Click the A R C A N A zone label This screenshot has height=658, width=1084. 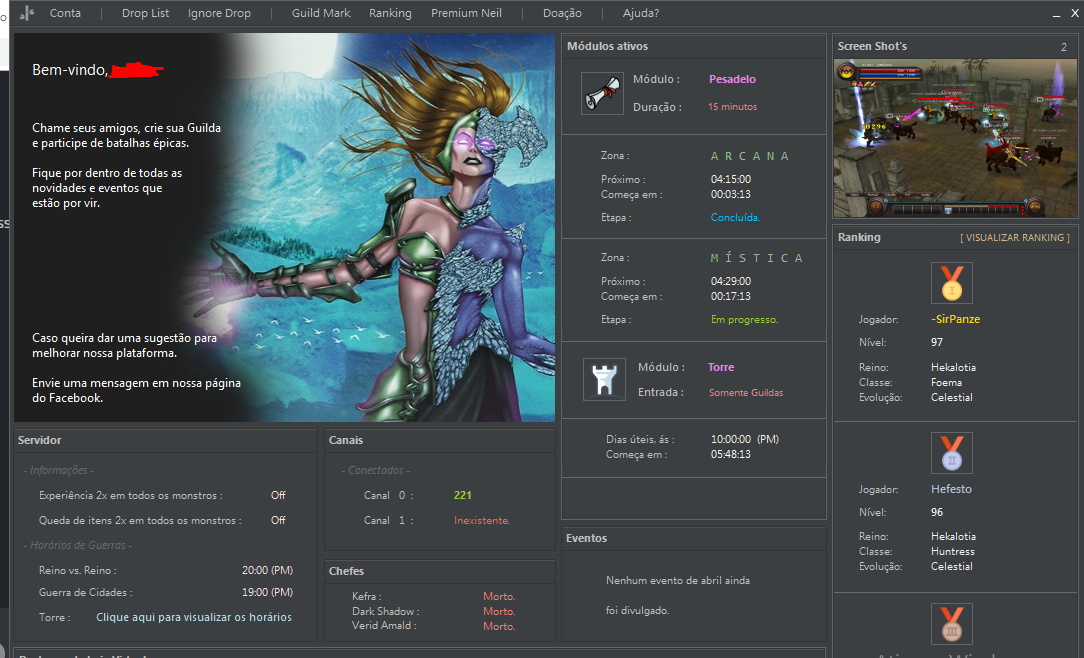pos(750,156)
